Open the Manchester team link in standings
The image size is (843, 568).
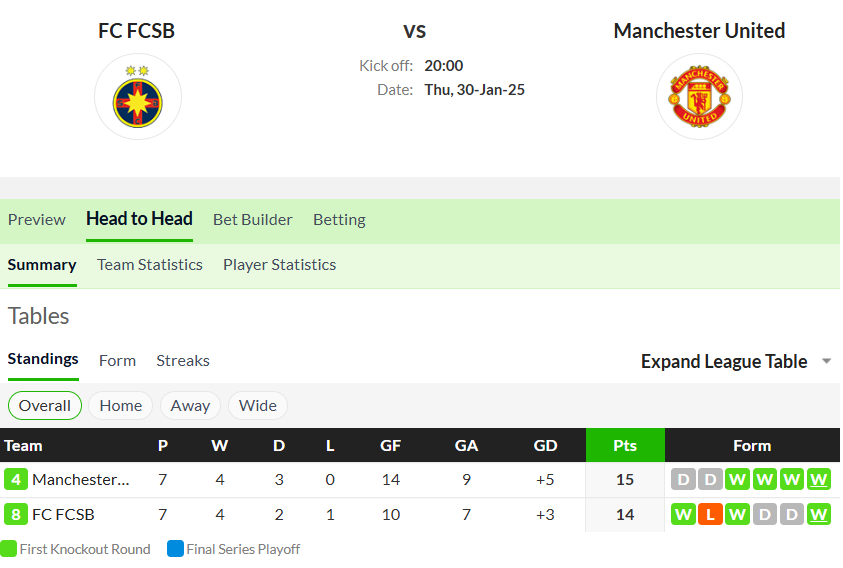point(81,479)
